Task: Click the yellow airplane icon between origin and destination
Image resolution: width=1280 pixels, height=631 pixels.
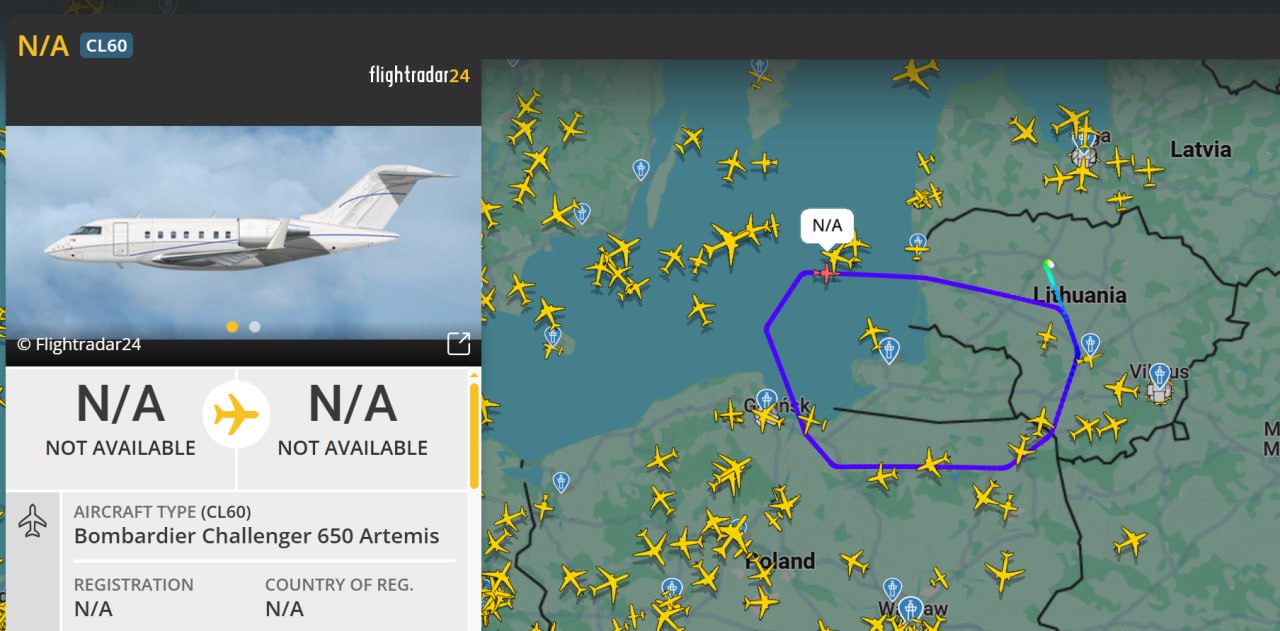Action: pyautogui.click(x=236, y=414)
